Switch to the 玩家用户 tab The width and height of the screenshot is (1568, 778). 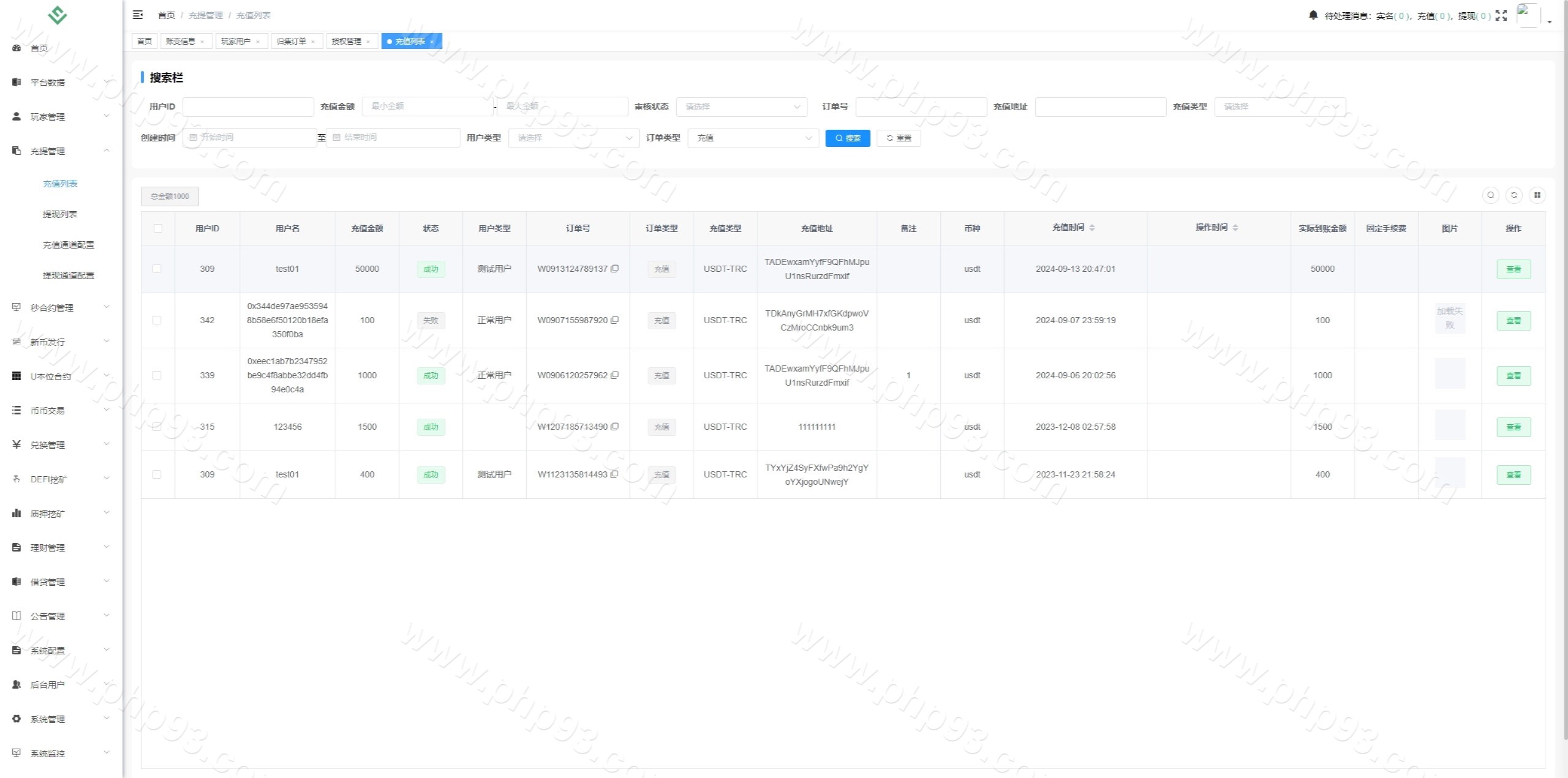point(236,41)
